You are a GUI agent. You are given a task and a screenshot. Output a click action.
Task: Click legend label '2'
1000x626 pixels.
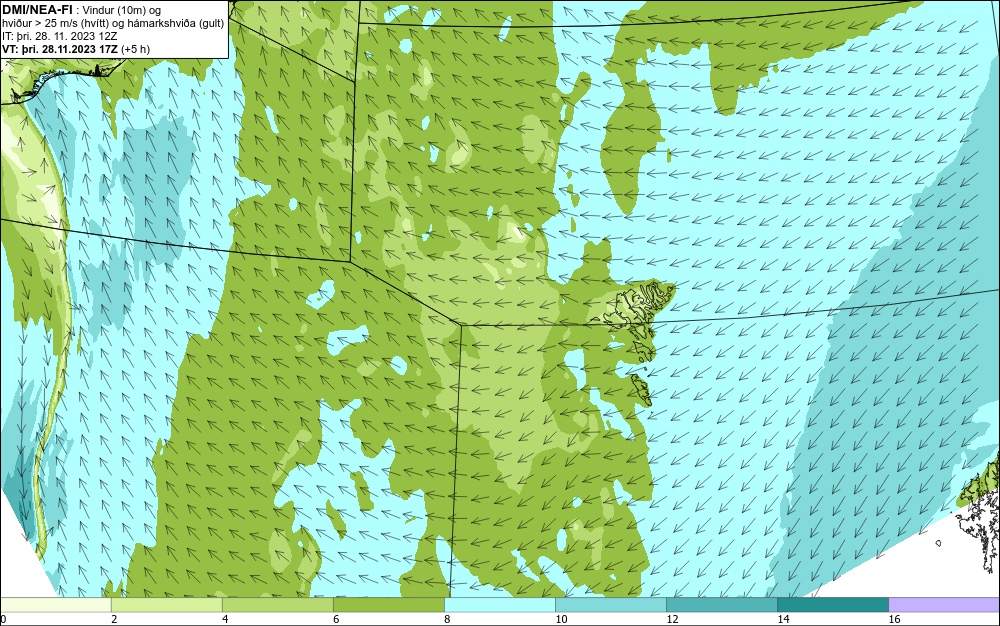click(x=114, y=619)
